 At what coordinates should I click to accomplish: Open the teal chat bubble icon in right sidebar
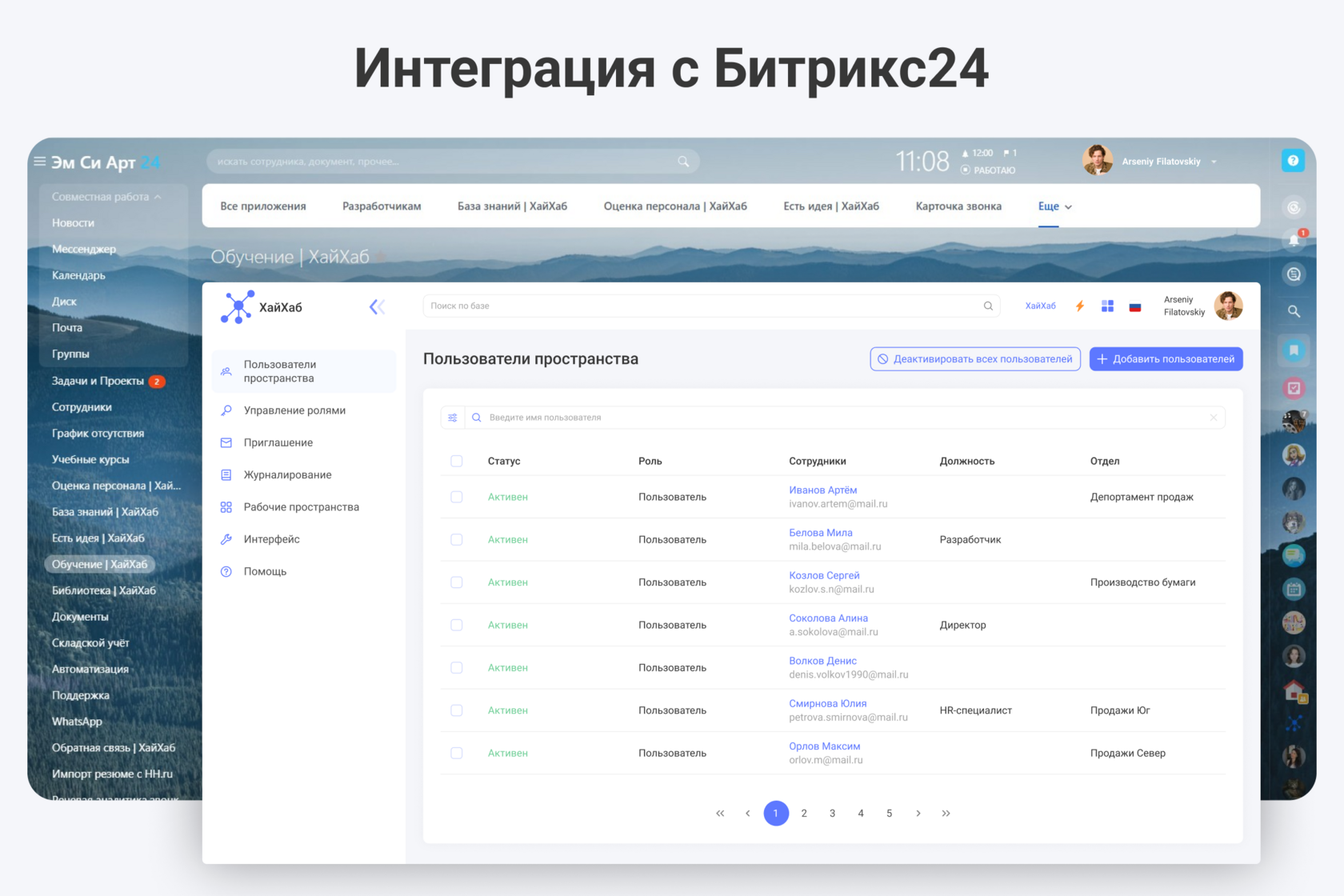[1294, 555]
